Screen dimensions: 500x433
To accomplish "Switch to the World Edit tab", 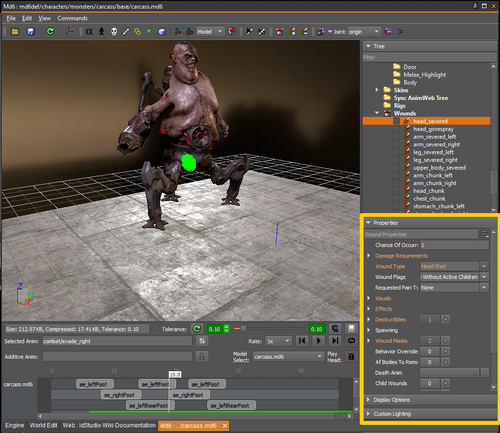I will pyautogui.click(x=43, y=425).
